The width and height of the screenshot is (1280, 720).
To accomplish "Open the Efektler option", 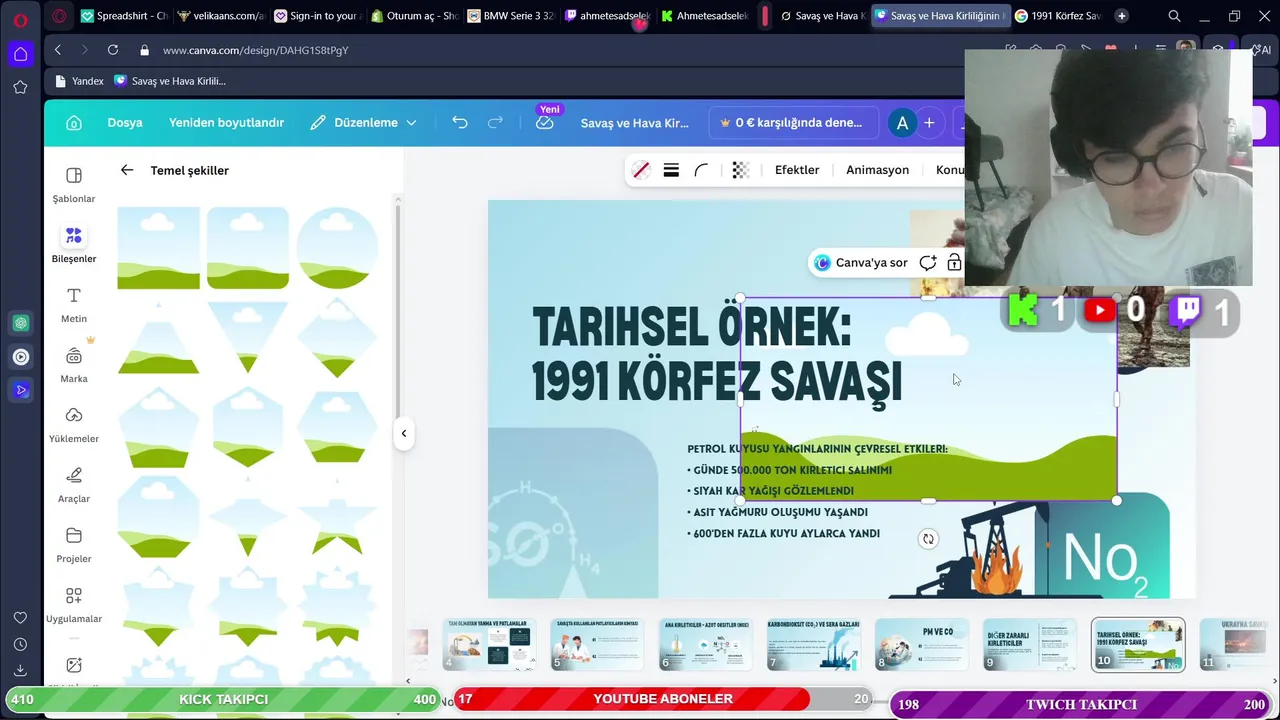I will [x=797, y=170].
